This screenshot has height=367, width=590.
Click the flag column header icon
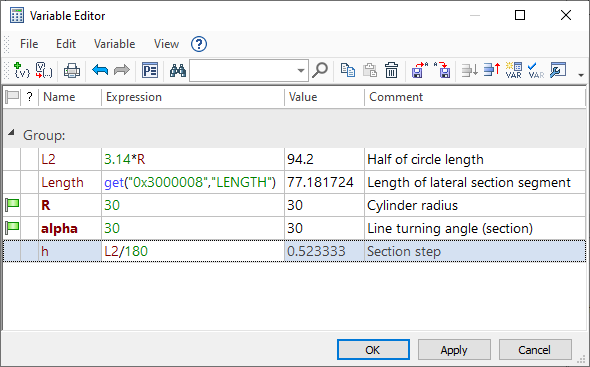point(12,97)
